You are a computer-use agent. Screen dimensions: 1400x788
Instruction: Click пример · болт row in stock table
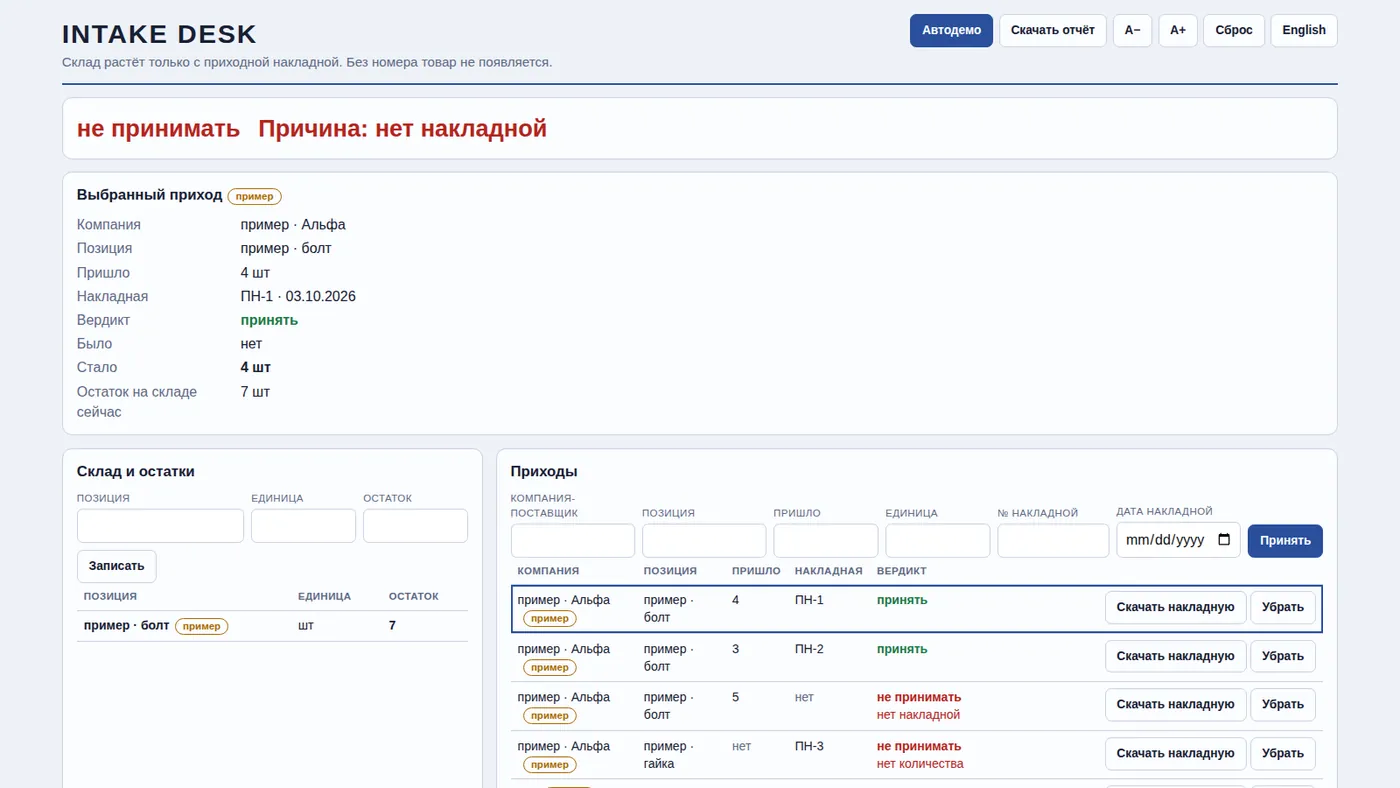[272, 626]
